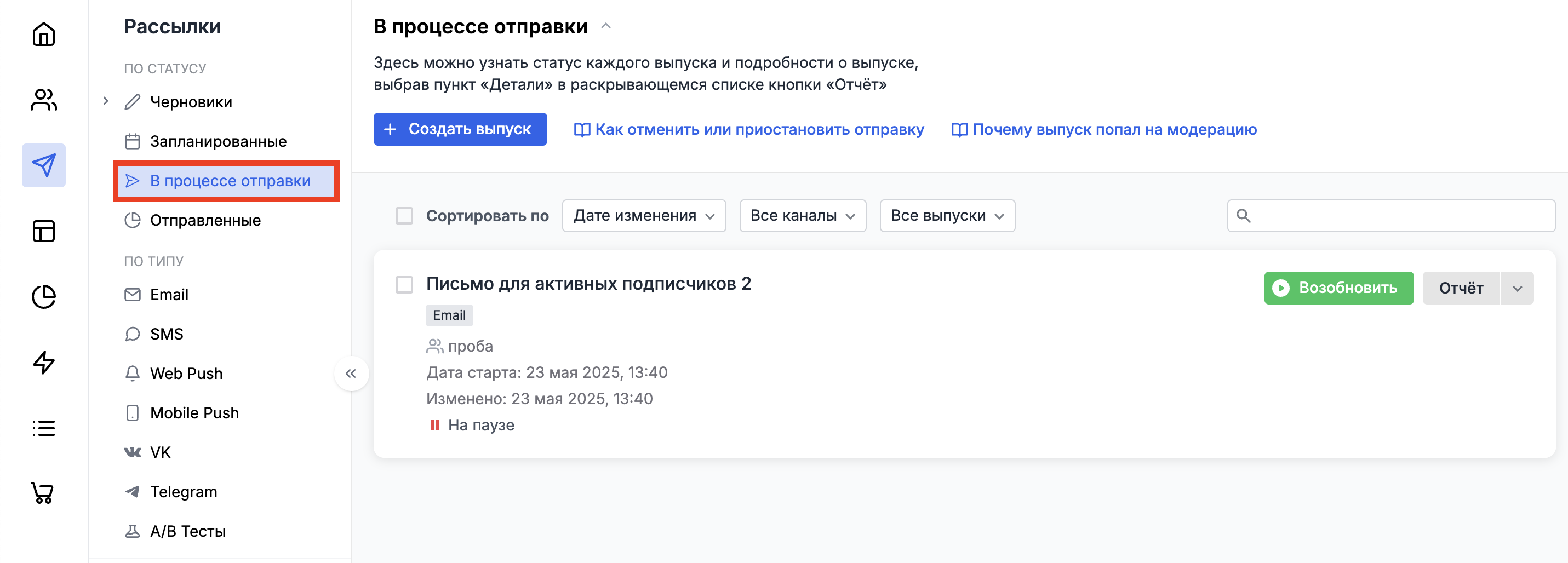Open the lightning bolt automation icon
Image resolution: width=1568 pixels, height=563 pixels.
(43, 363)
